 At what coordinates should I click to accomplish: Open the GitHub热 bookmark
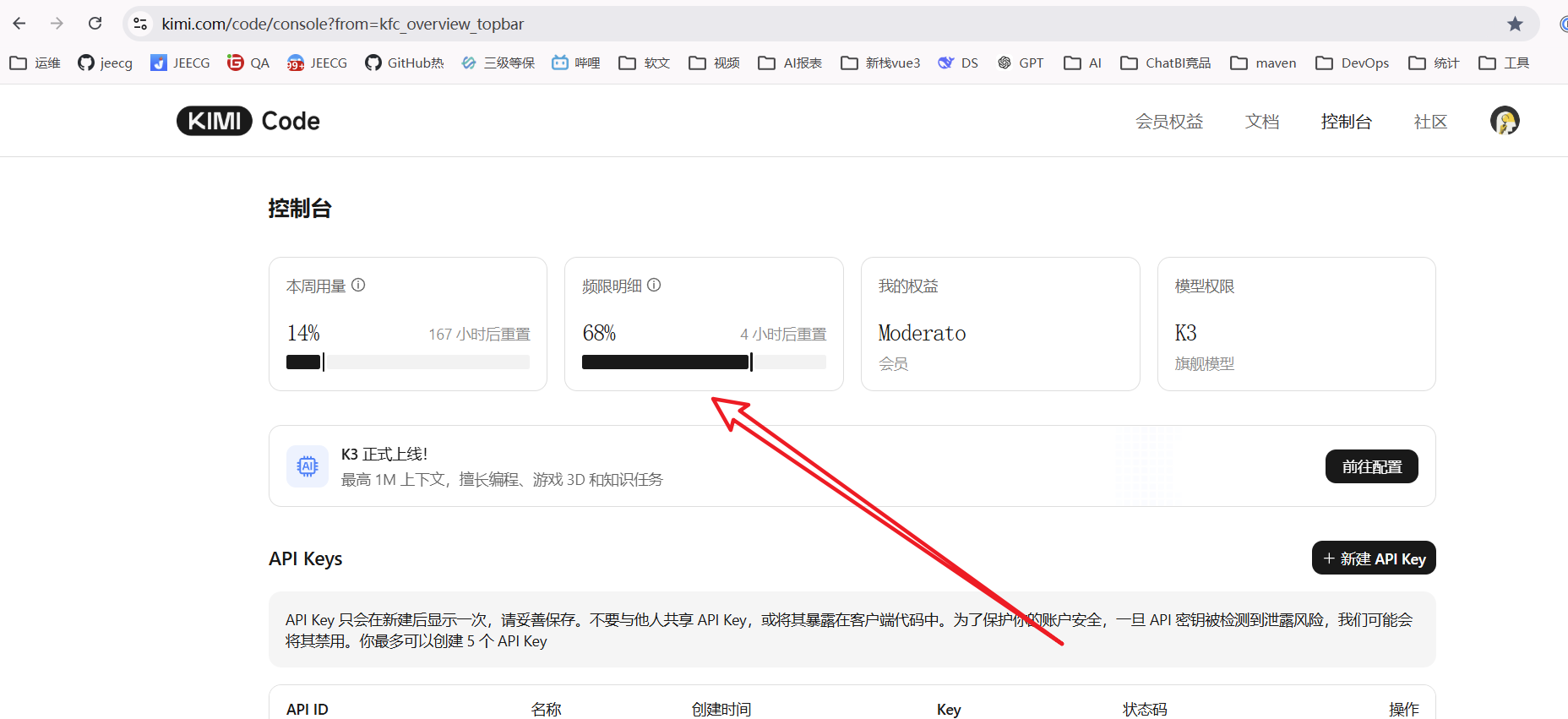point(405,63)
